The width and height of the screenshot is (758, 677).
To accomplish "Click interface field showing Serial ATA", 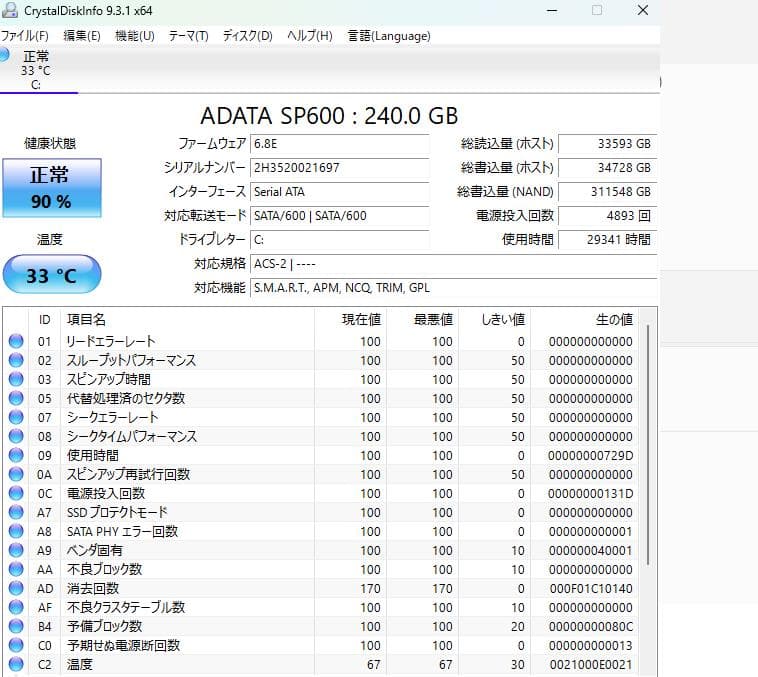I will (339, 191).
